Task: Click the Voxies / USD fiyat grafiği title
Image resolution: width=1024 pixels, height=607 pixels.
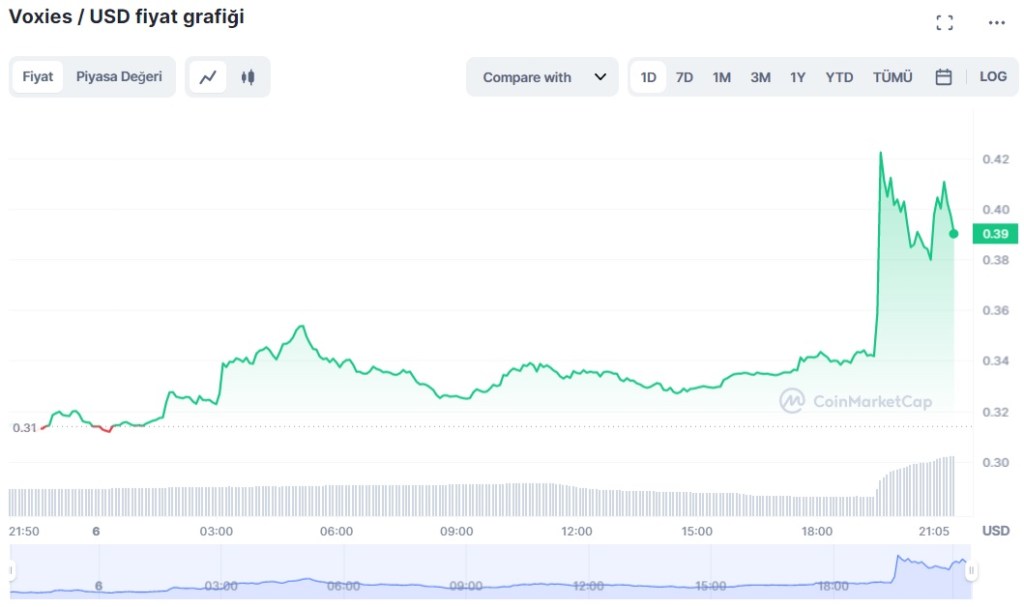Action: 126,17
